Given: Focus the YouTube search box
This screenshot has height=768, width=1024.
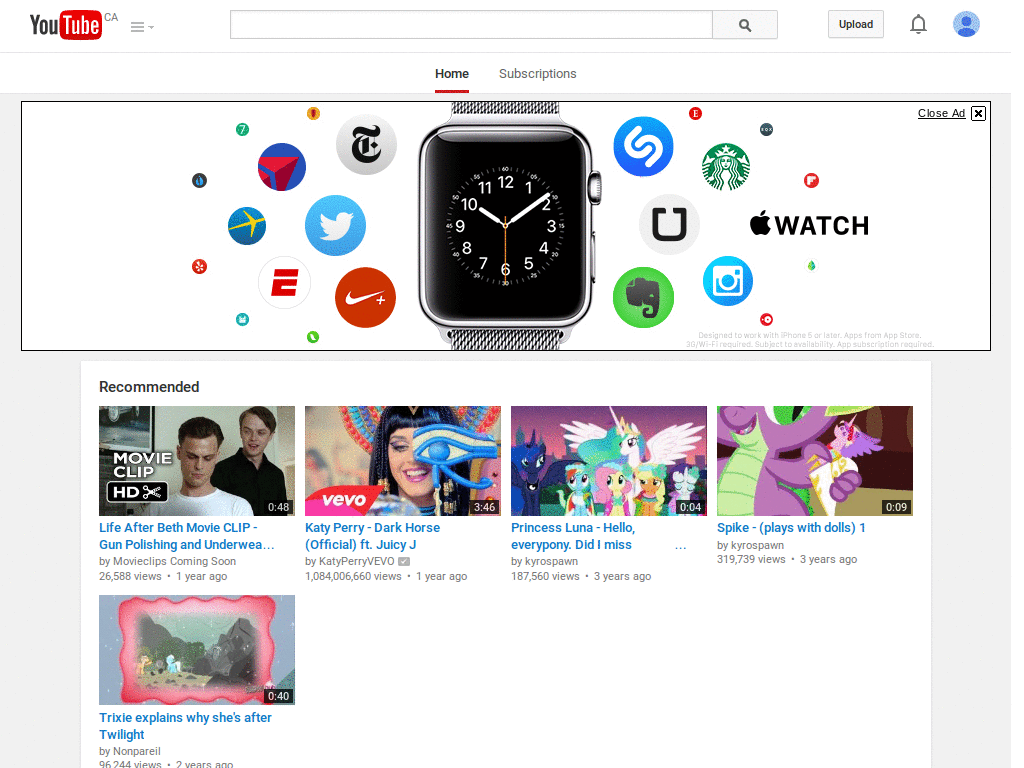Looking at the screenshot, I should [471, 25].
